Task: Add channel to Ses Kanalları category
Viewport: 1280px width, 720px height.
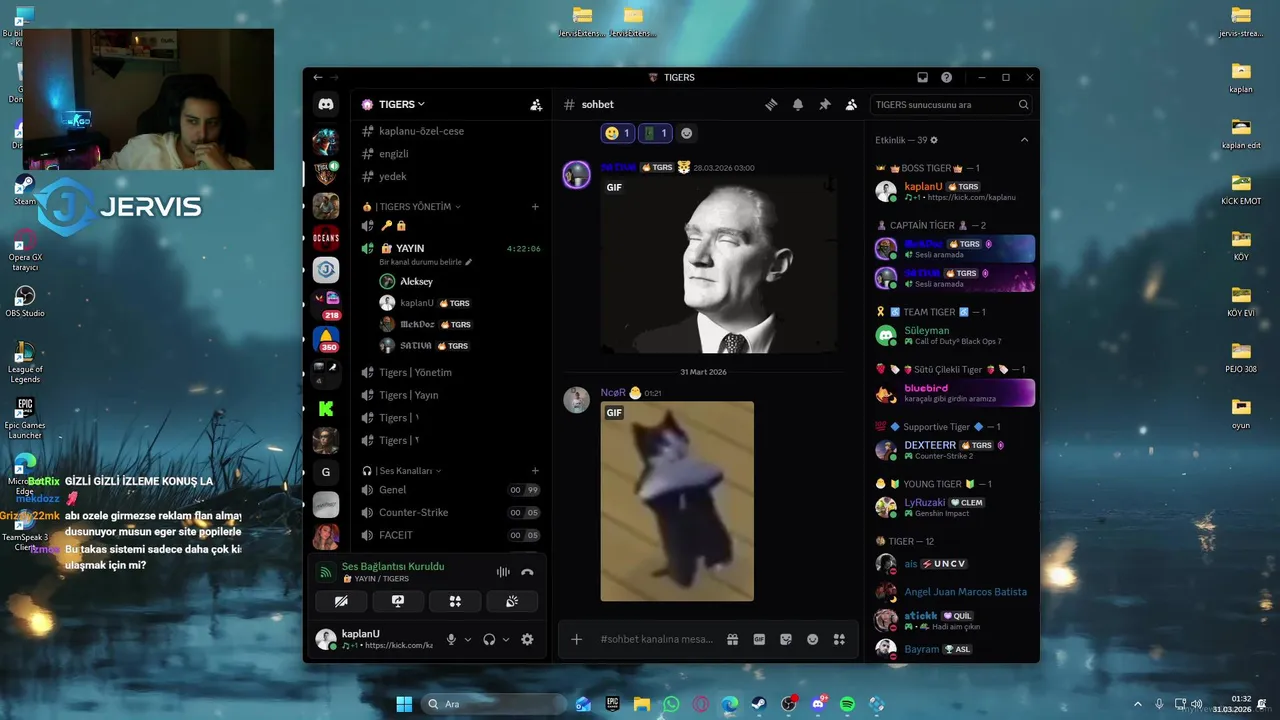Action: coord(535,471)
